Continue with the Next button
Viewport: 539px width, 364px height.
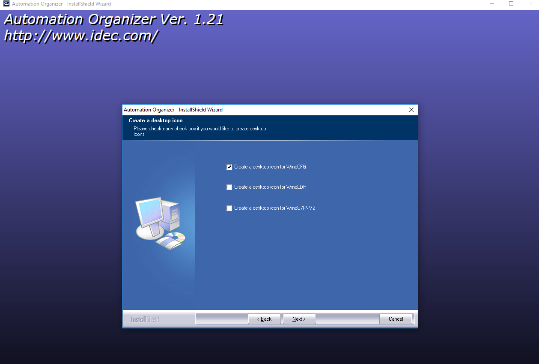(x=298, y=319)
